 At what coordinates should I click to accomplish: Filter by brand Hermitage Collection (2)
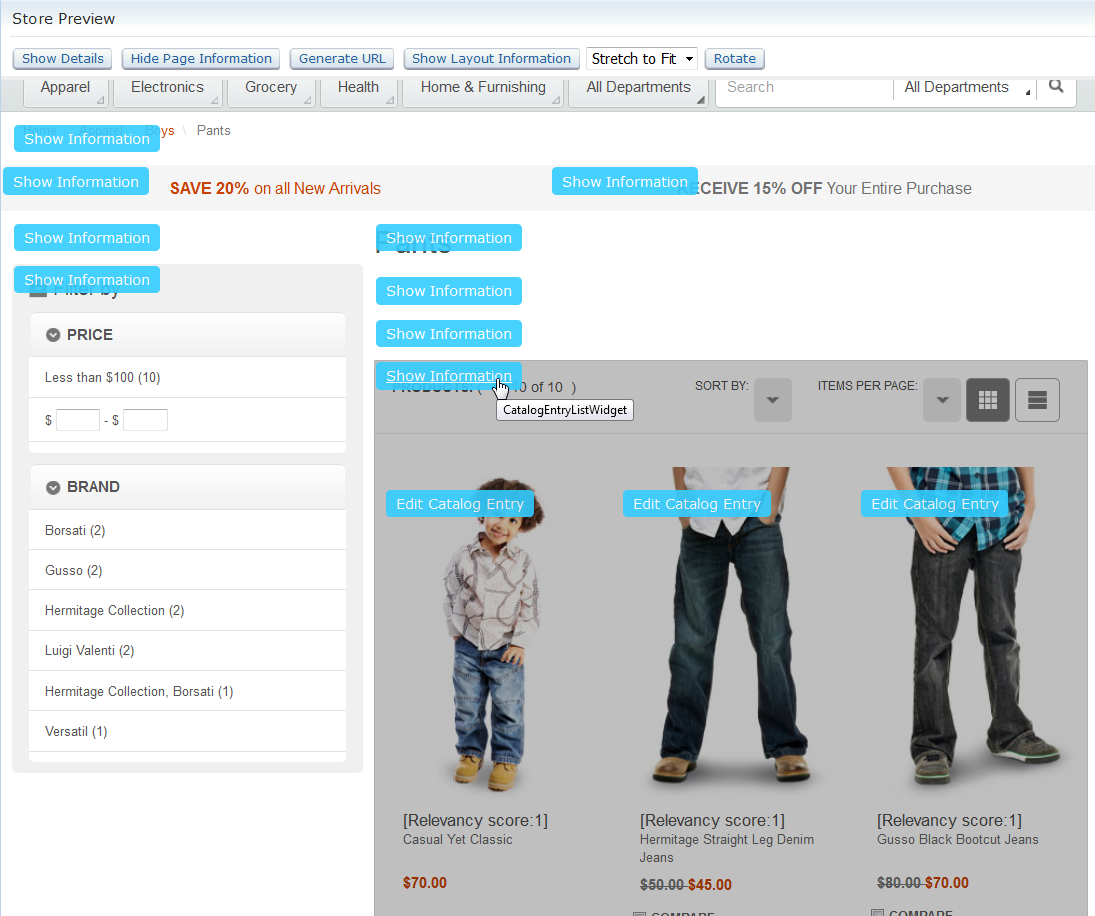(x=115, y=611)
